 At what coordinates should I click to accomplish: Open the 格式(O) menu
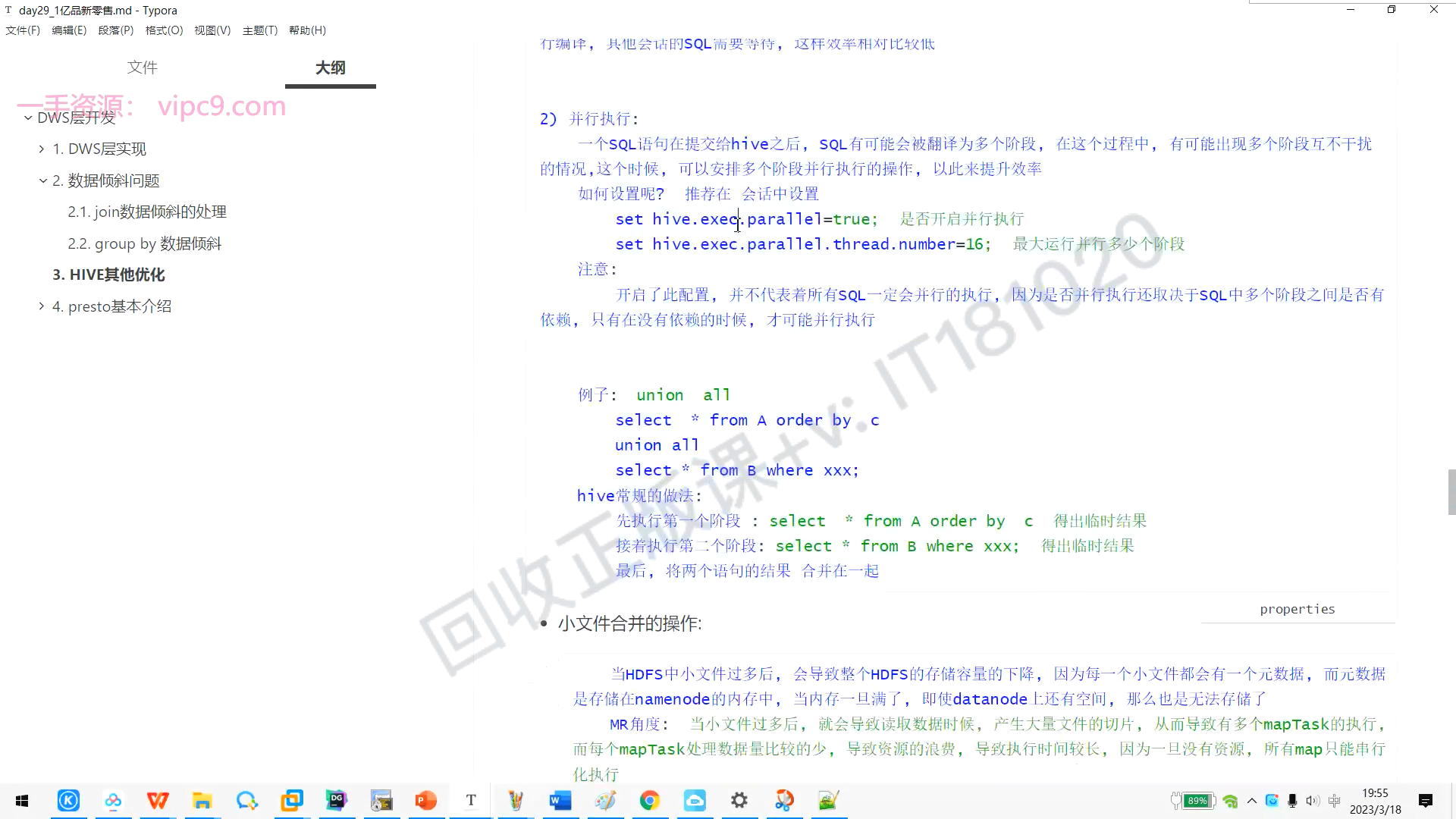point(164,30)
